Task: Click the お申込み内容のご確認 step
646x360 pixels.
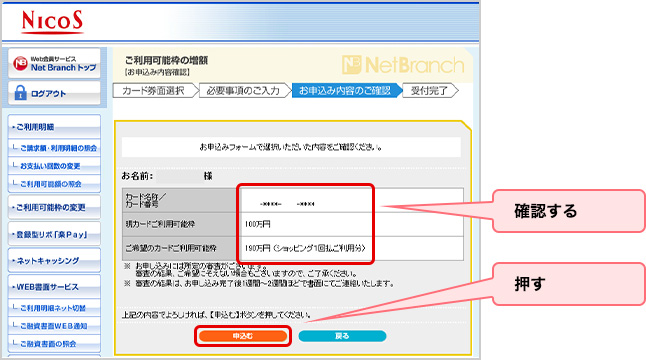Action: coord(346,91)
